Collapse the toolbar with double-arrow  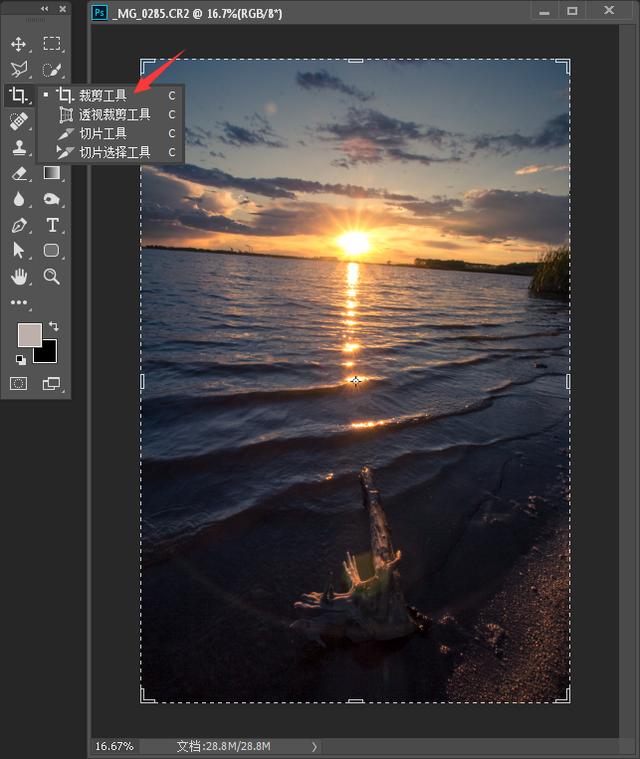(x=44, y=9)
